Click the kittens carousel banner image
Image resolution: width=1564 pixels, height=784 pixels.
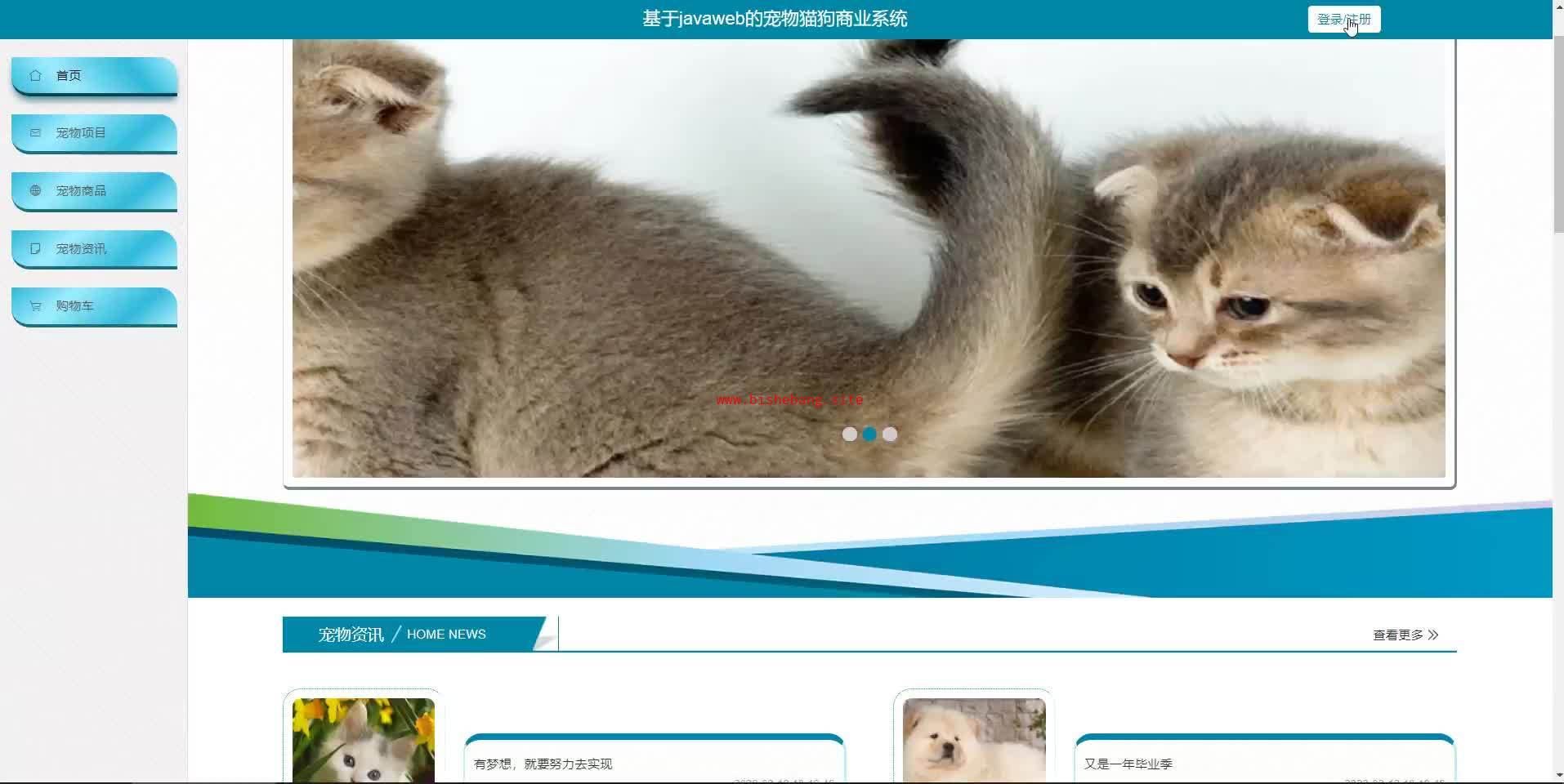click(x=869, y=258)
